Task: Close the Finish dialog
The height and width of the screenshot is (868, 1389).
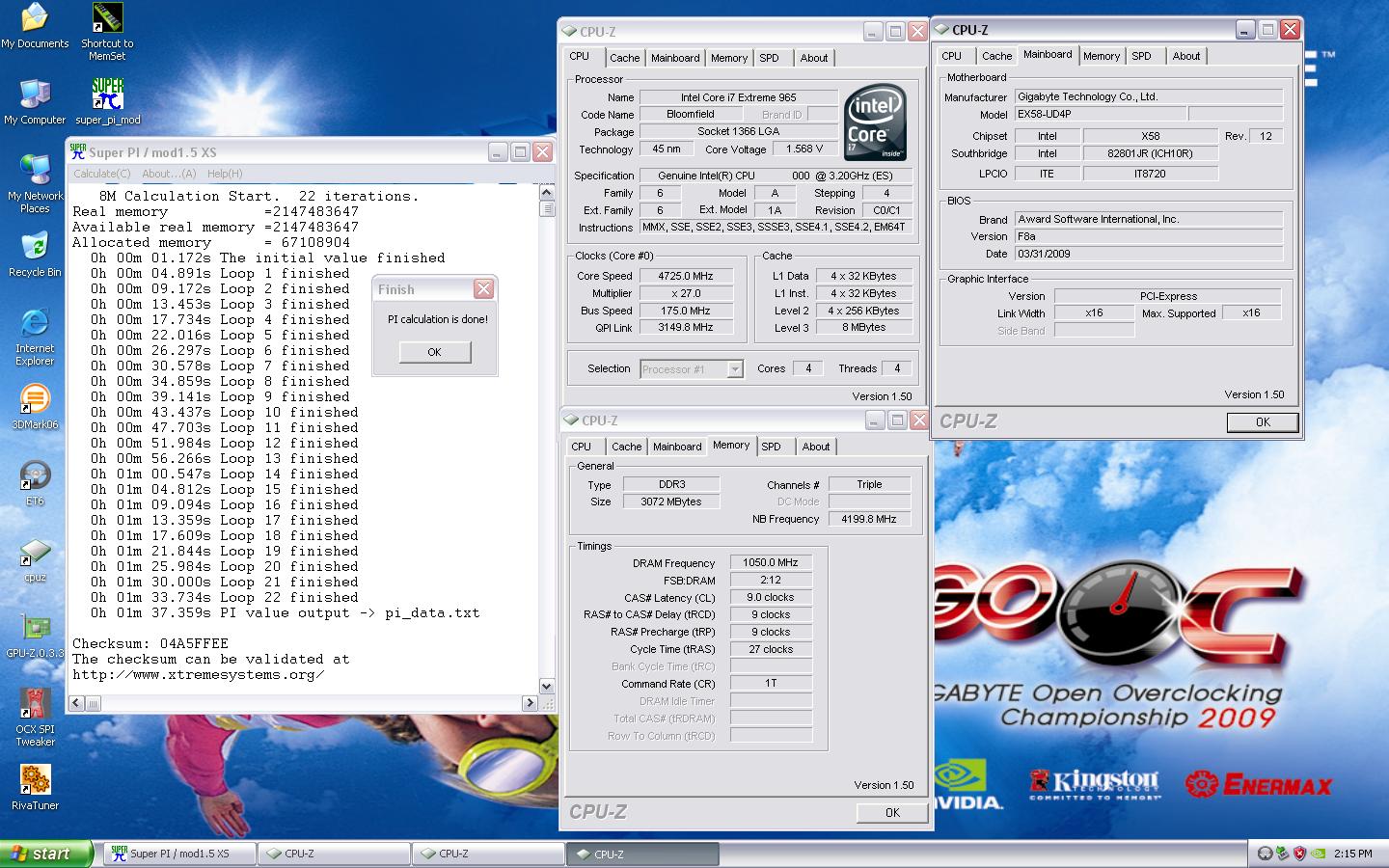Action: [484, 288]
